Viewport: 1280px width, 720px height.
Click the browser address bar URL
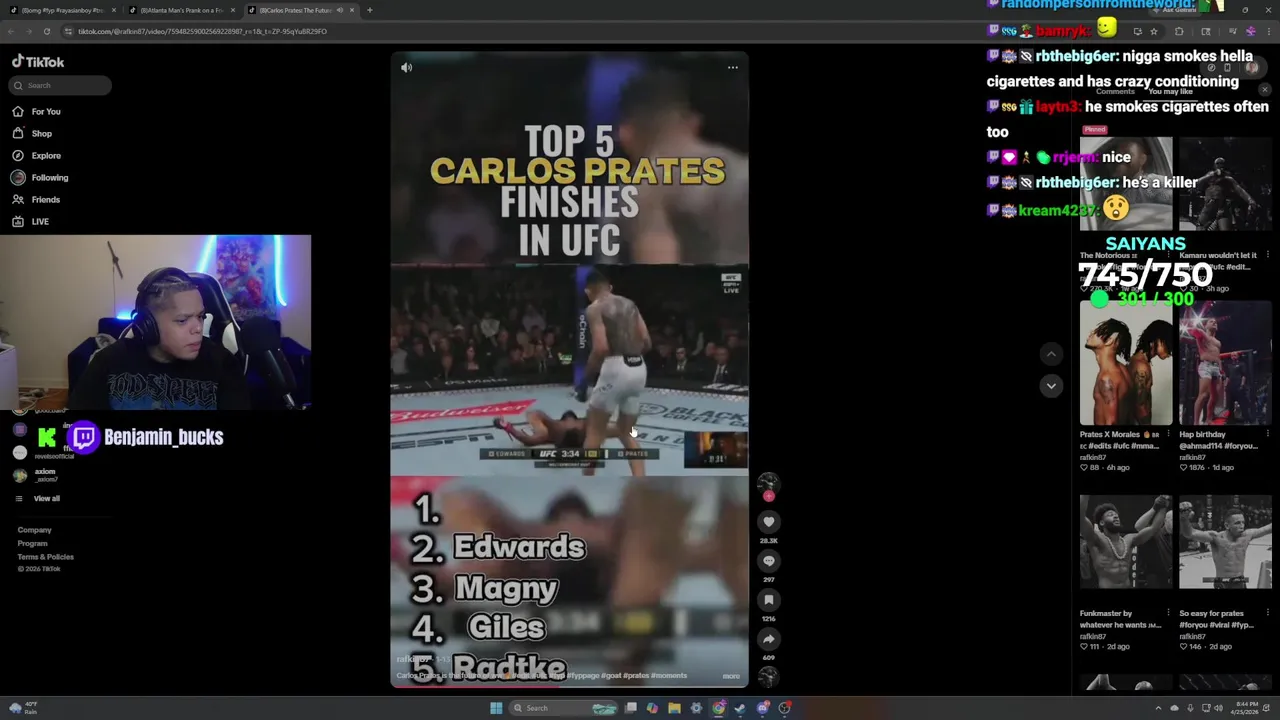203,31
